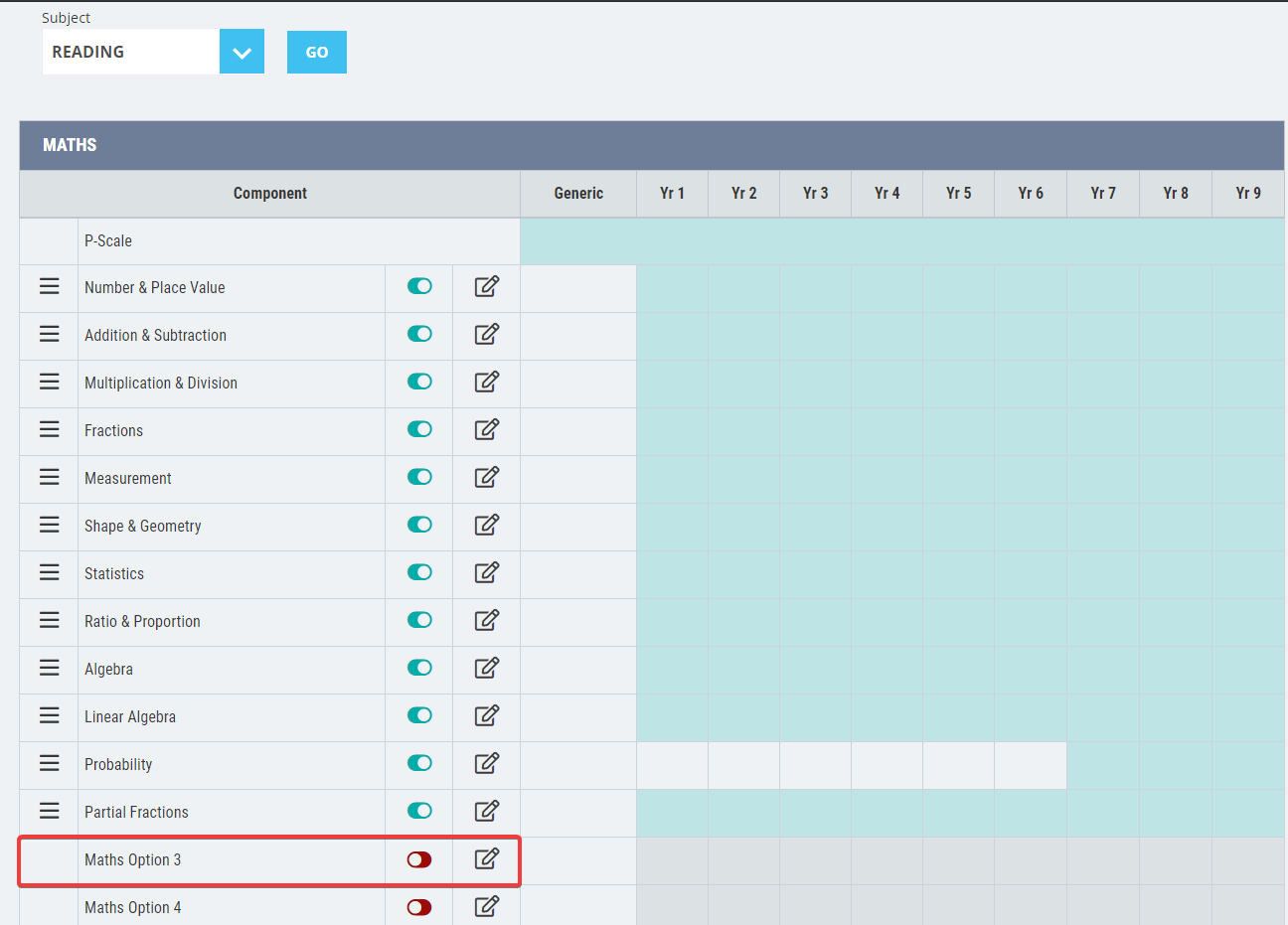1288x925 pixels.
Task: Toggle the Probability switch
Action: pos(419,763)
